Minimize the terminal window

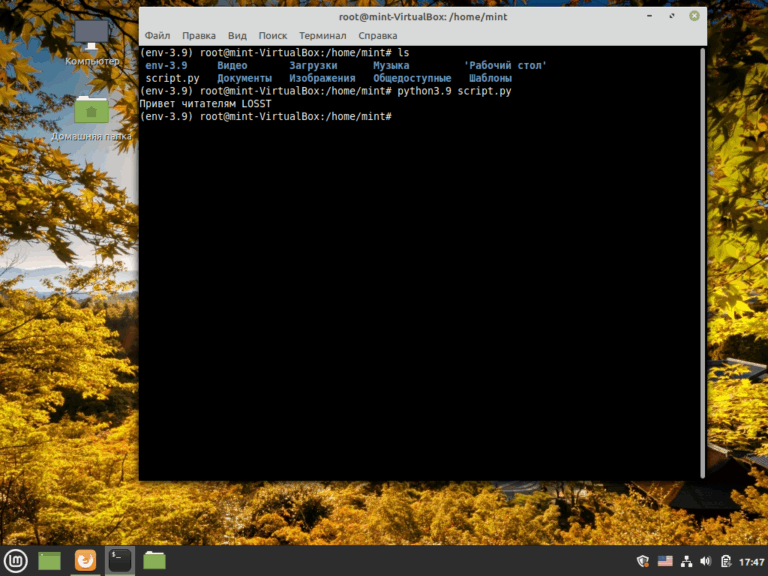[649, 16]
